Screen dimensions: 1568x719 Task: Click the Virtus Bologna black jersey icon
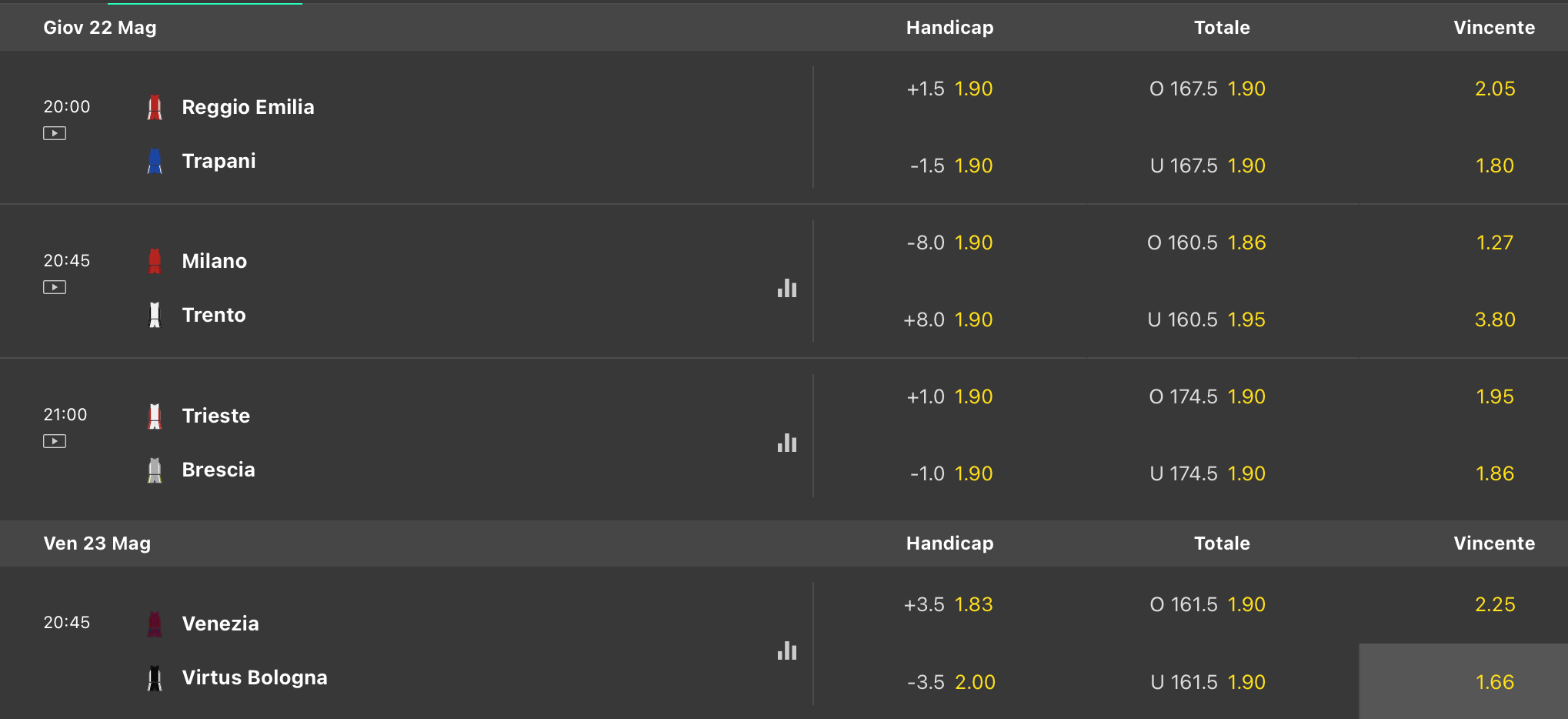(x=155, y=678)
